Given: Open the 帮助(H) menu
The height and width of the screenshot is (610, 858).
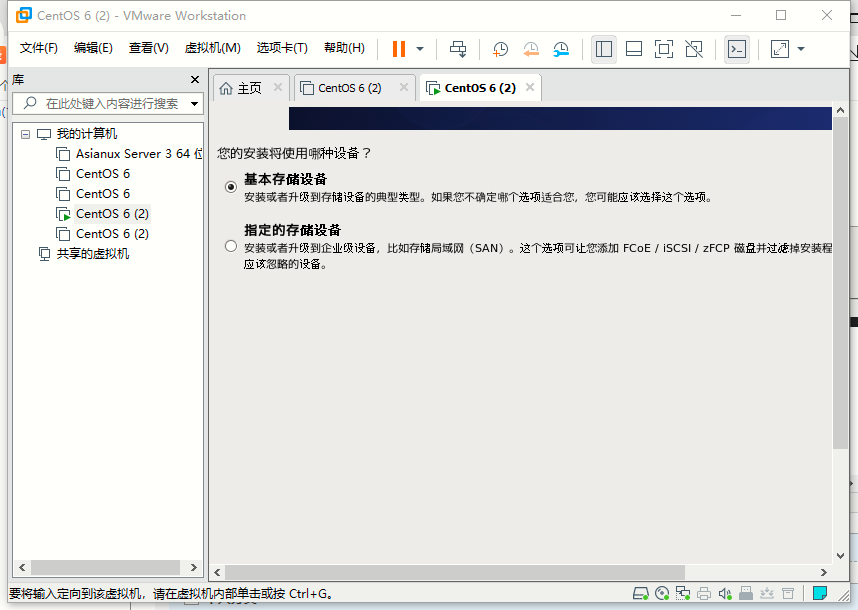Looking at the screenshot, I should [x=344, y=48].
